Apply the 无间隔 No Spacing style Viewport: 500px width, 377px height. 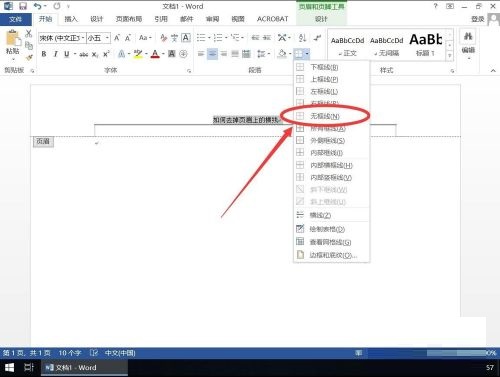(x=386, y=46)
